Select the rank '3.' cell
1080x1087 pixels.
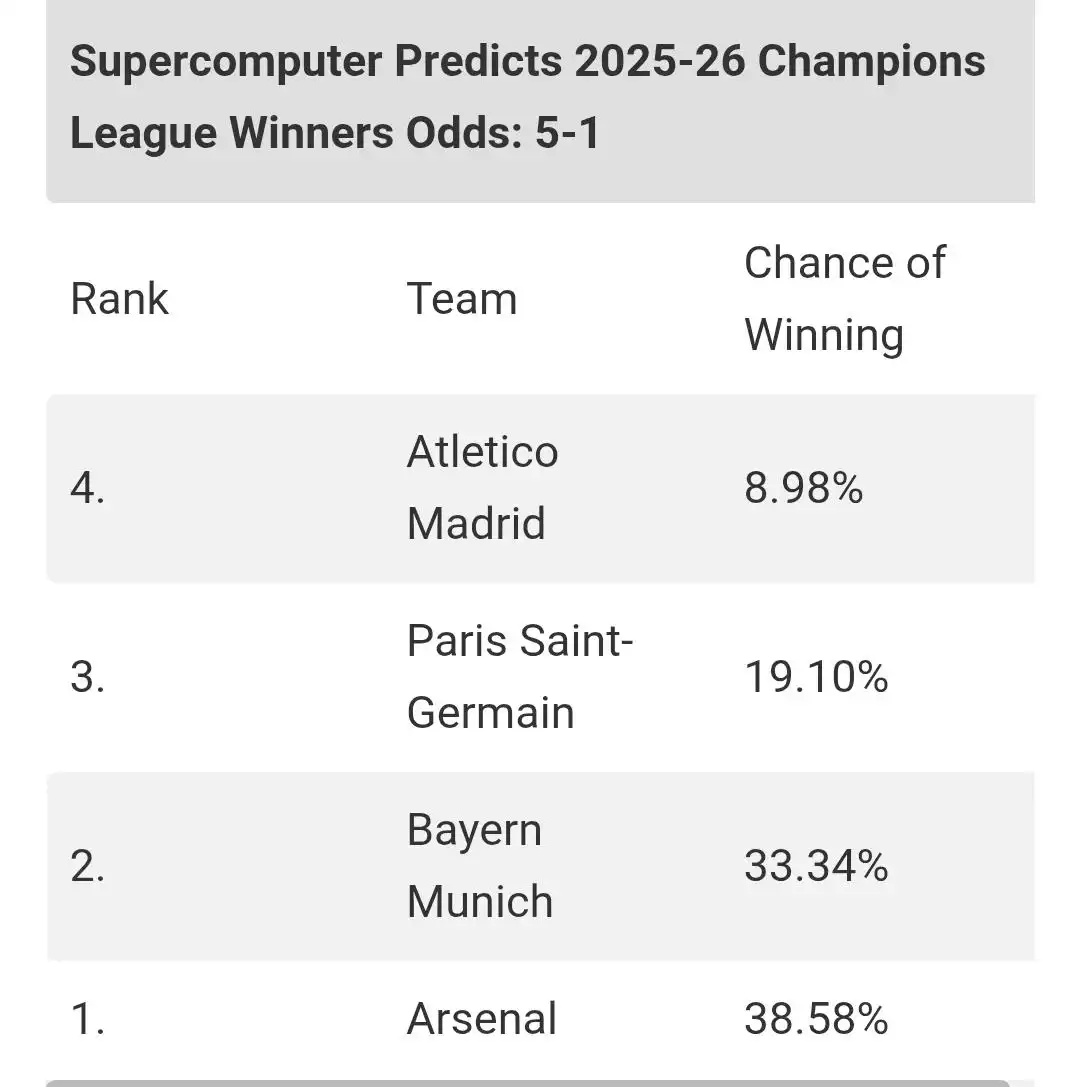click(x=88, y=677)
